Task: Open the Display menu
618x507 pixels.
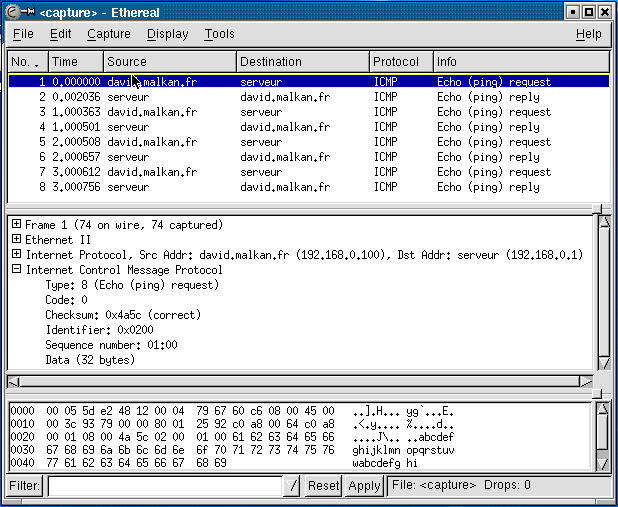Action: 167,34
